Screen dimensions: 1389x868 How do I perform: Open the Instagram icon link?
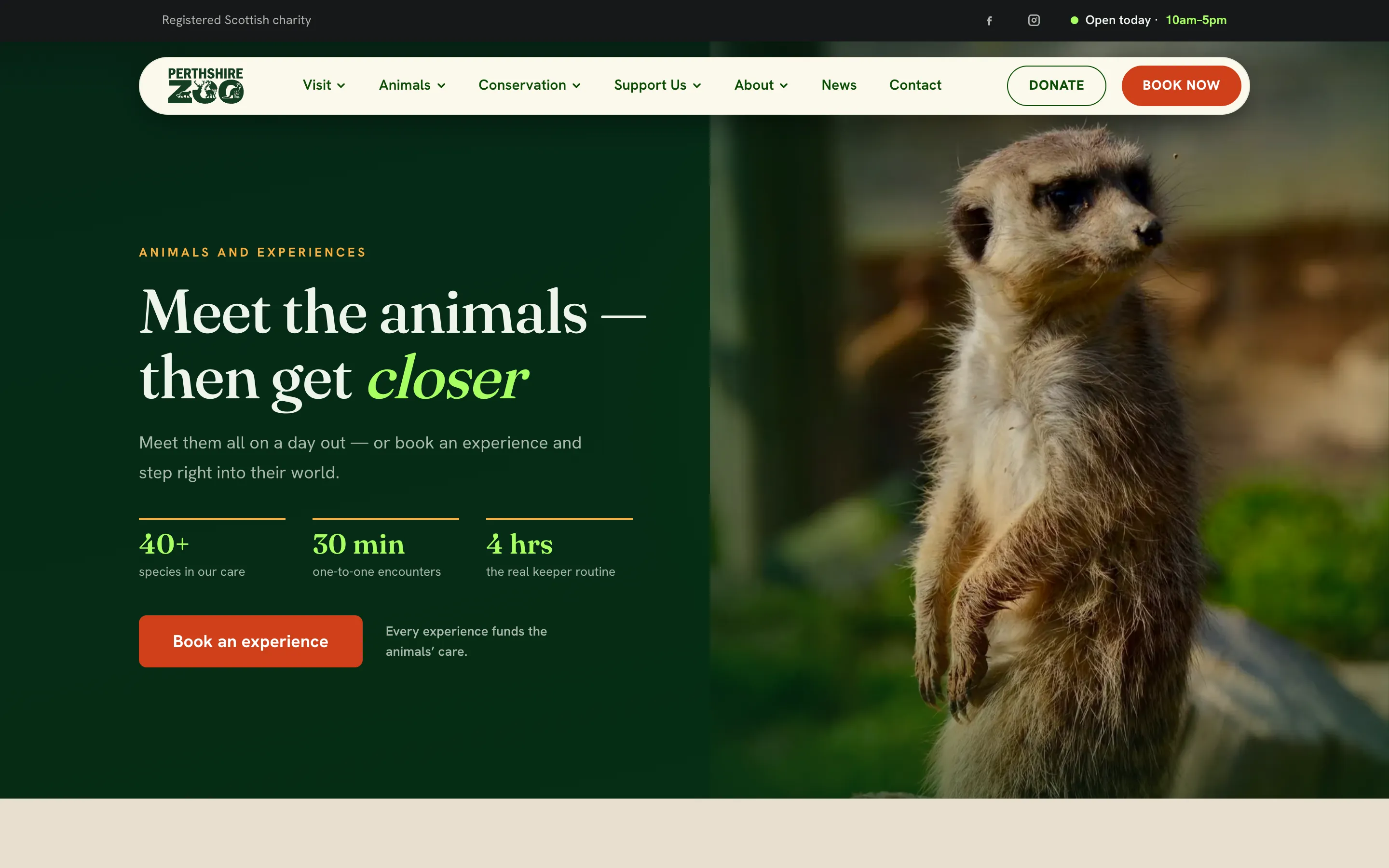[1034, 21]
